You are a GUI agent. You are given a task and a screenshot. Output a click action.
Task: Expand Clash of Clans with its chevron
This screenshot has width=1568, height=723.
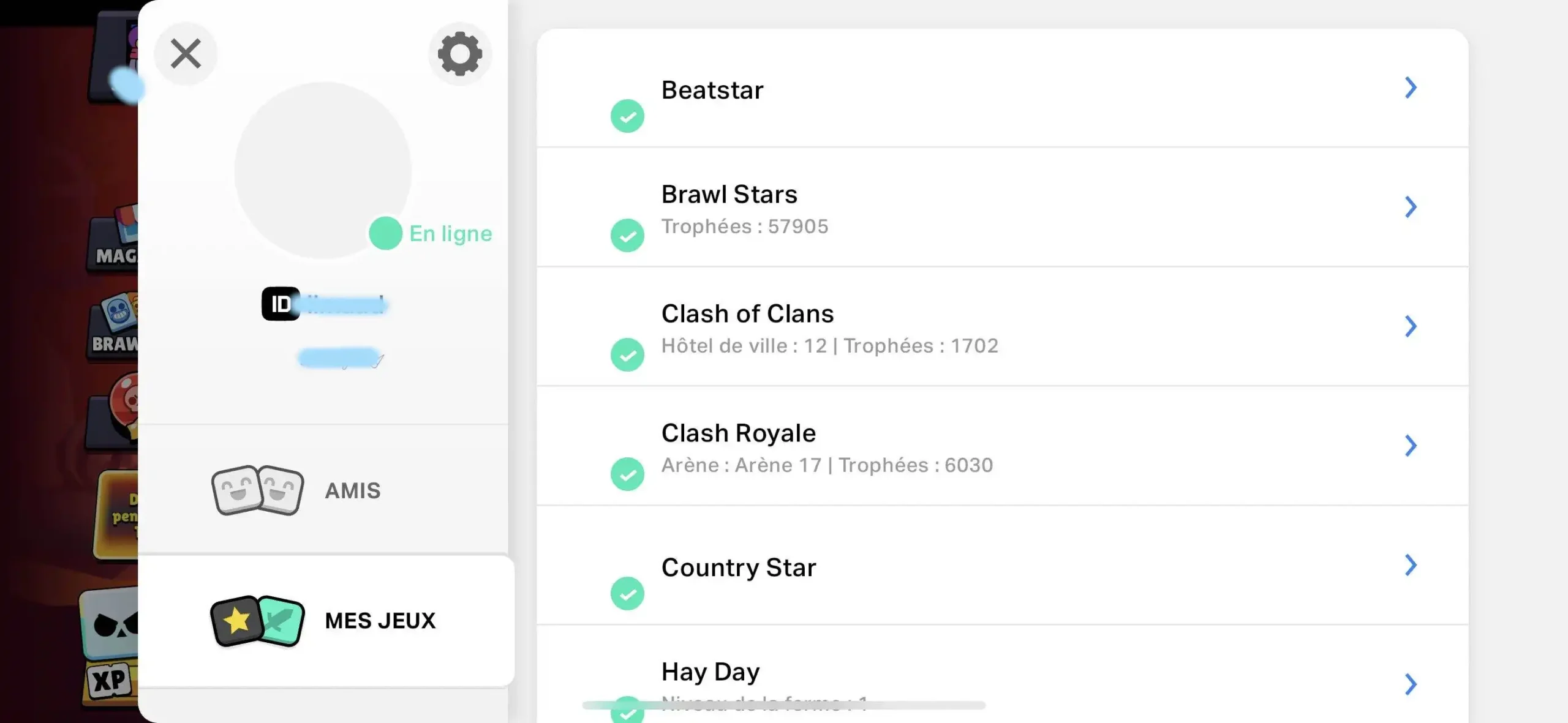(1411, 326)
